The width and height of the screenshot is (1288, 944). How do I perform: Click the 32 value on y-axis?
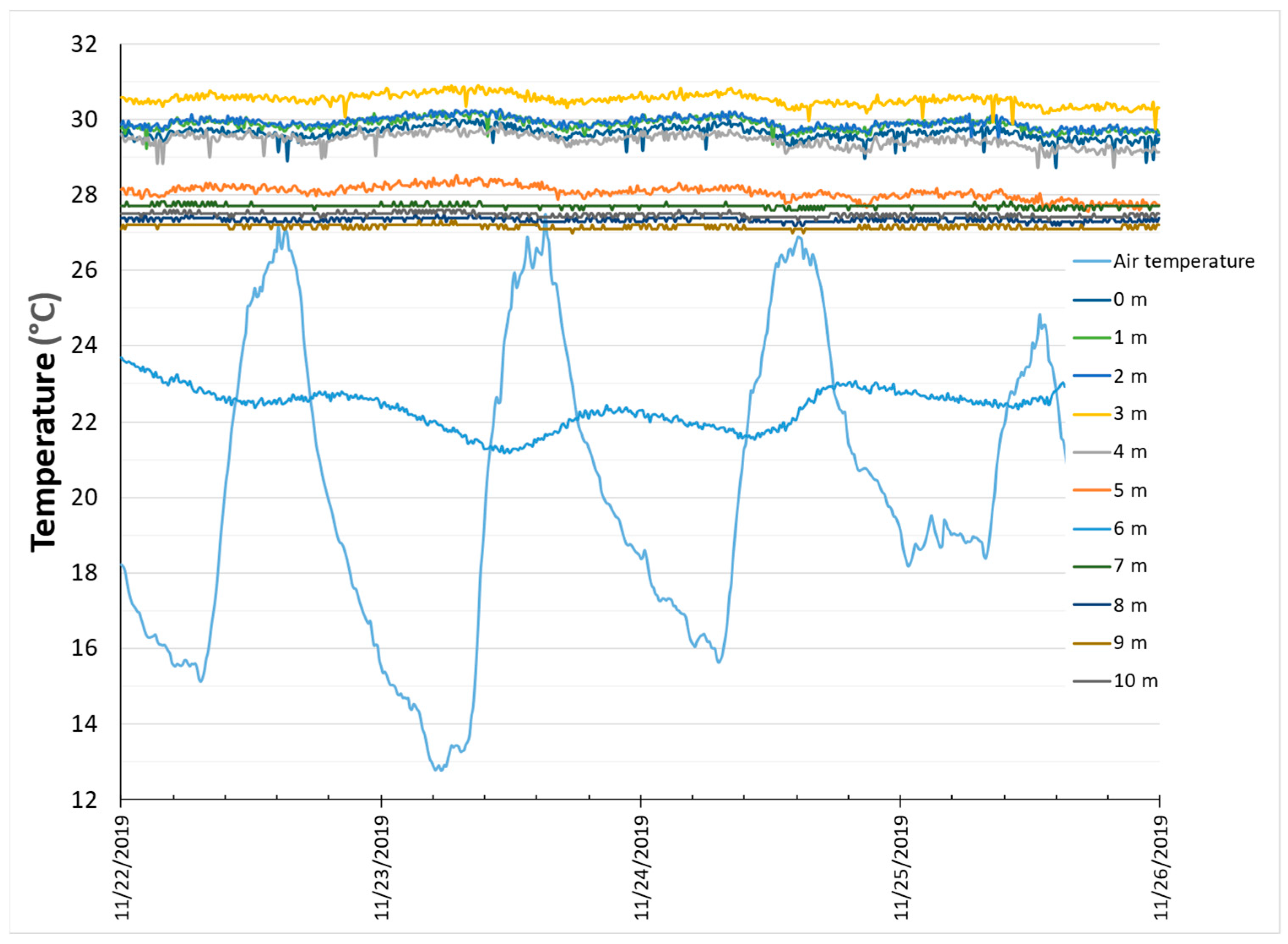pyautogui.click(x=84, y=44)
